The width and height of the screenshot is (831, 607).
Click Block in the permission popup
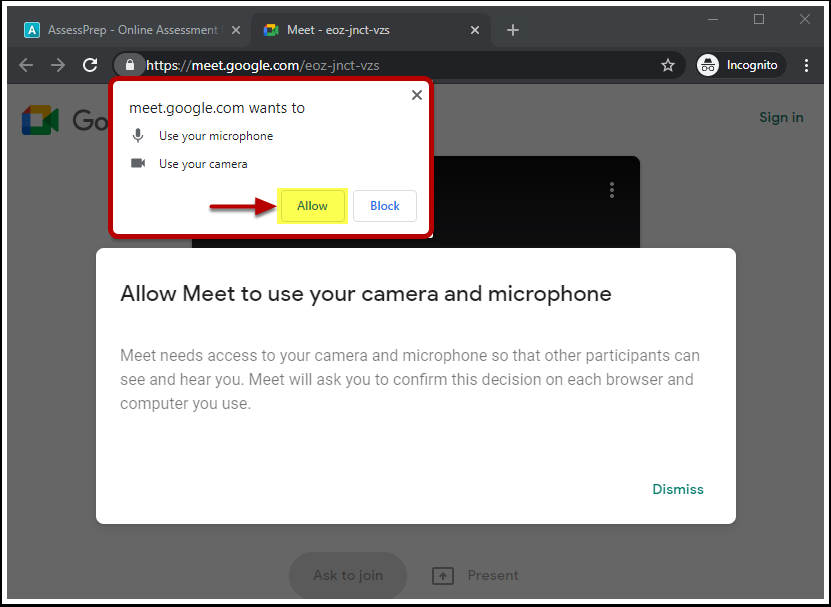pyautogui.click(x=385, y=206)
